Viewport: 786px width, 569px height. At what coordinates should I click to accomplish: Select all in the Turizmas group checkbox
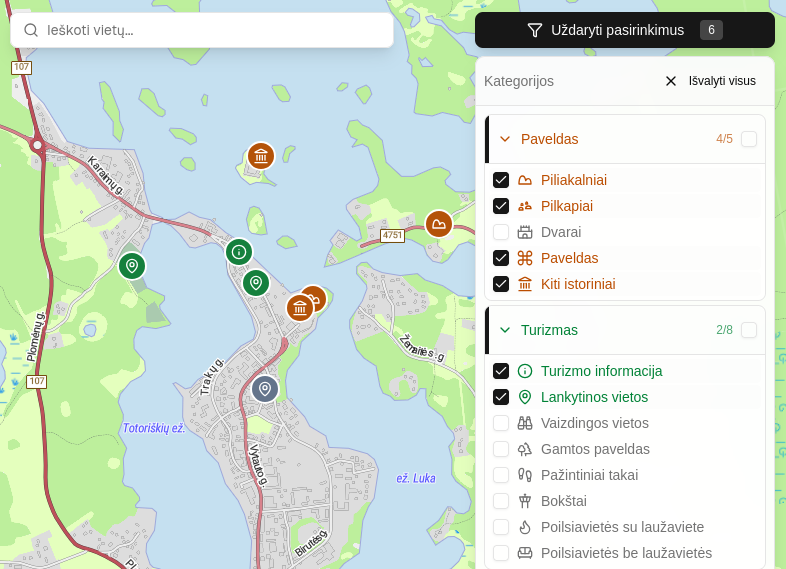[749, 330]
